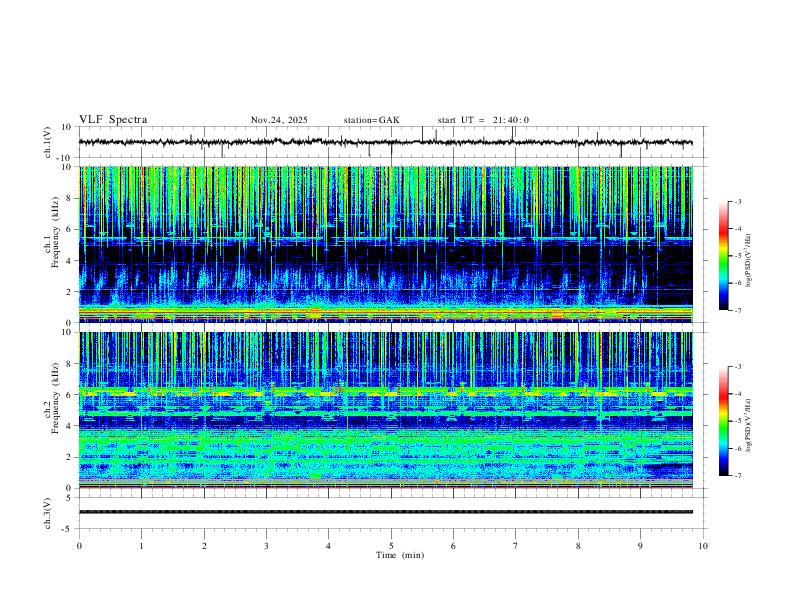
Task: Click the "-4" value on ch.2 color bar
Action: [737, 394]
